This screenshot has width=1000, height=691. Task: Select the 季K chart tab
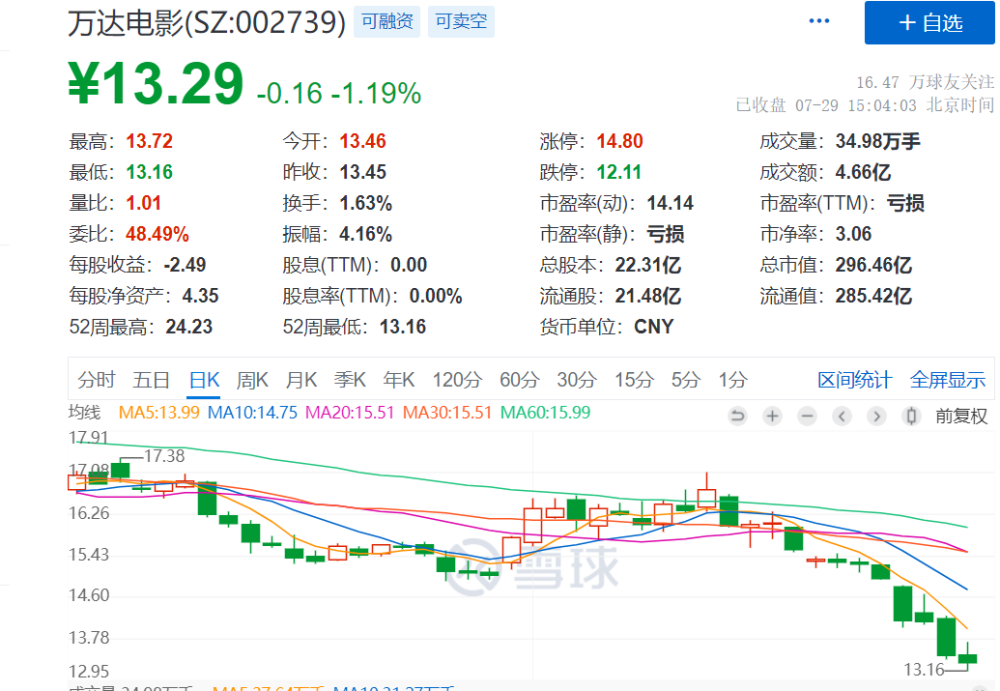coord(349,380)
